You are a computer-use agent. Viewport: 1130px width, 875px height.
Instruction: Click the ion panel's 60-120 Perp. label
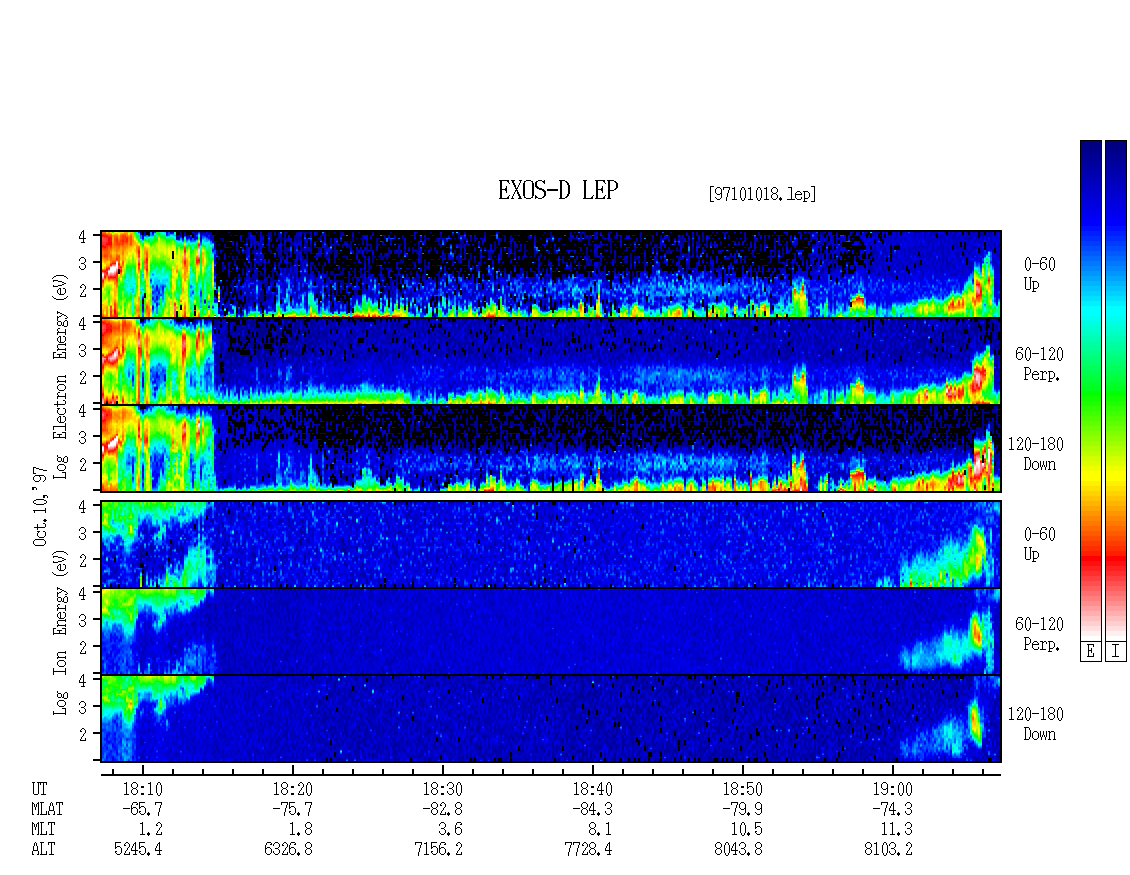(1039, 634)
